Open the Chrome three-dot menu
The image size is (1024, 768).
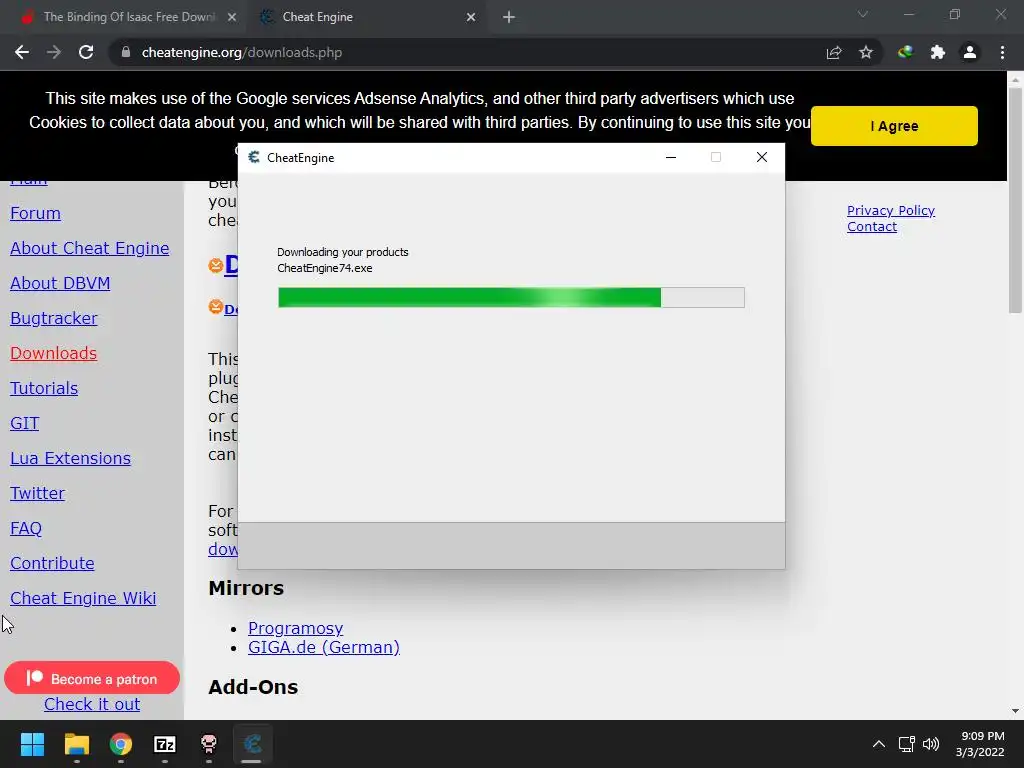(1002, 52)
